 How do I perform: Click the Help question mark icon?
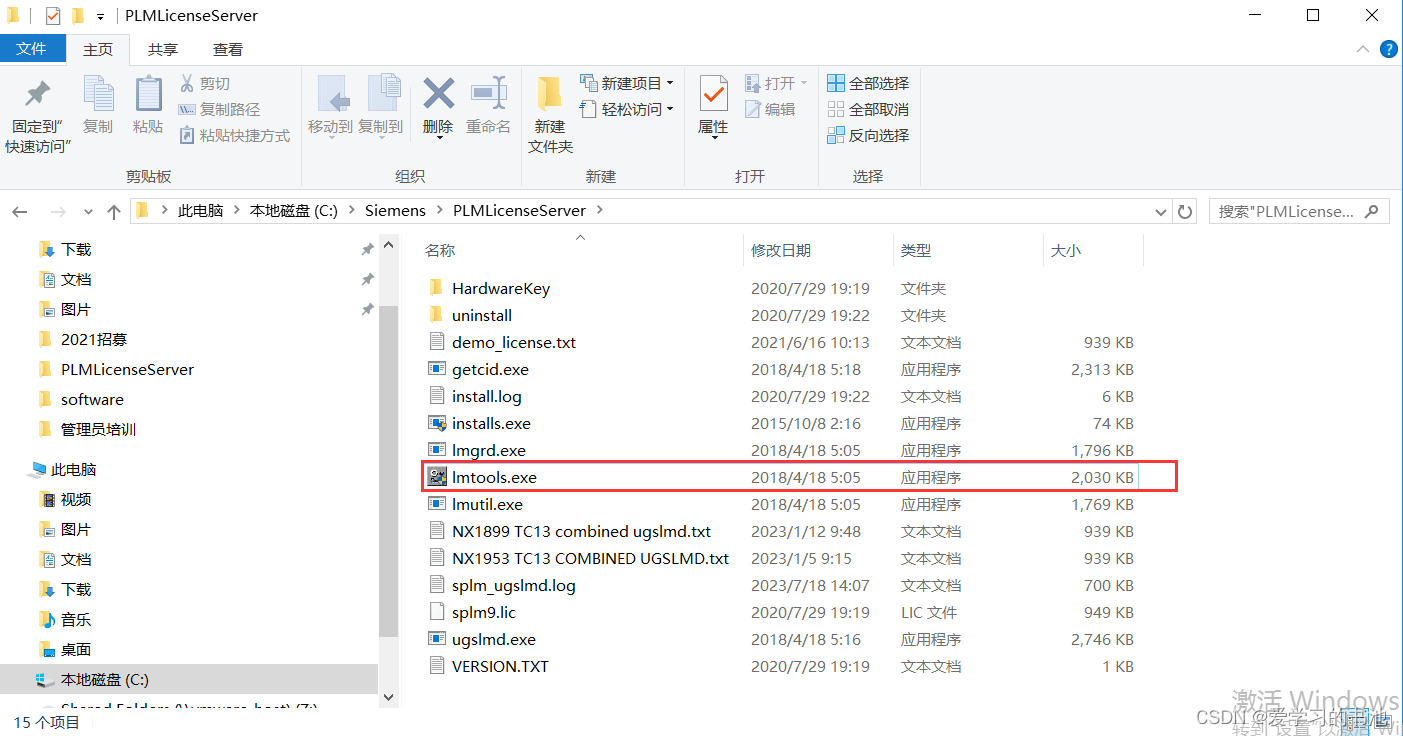pos(1388,49)
